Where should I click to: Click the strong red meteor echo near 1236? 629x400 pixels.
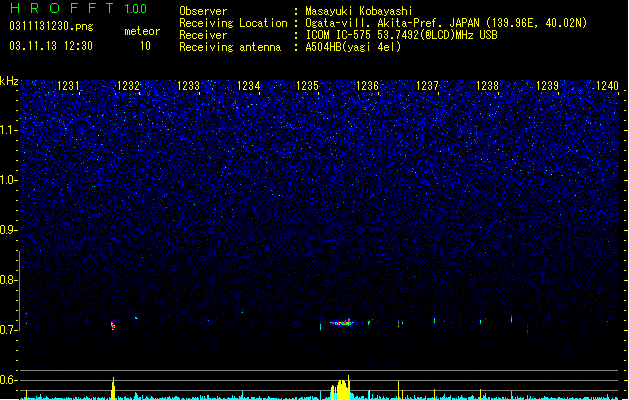pos(341,322)
